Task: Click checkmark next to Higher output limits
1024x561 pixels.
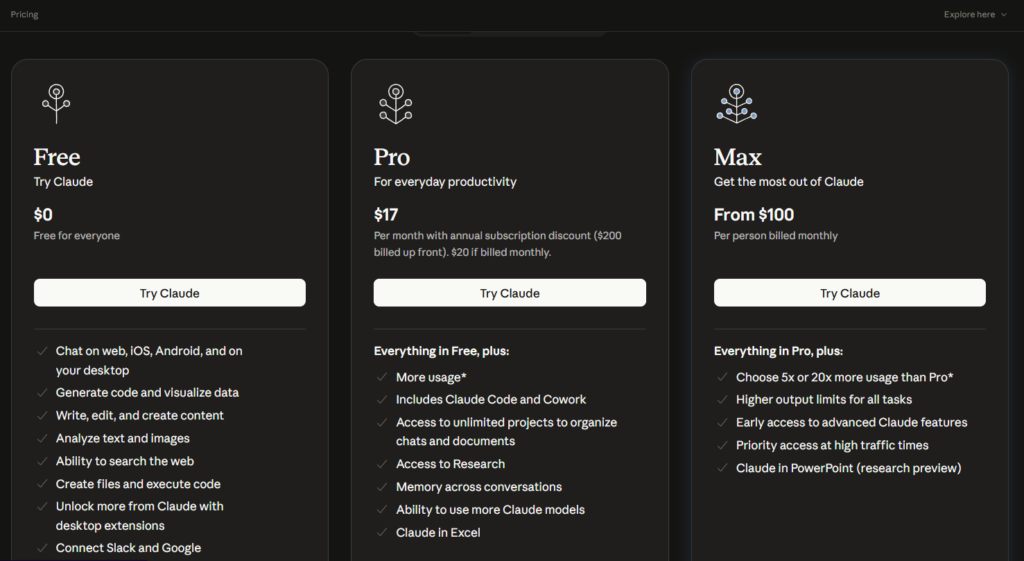Action: (x=722, y=400)
